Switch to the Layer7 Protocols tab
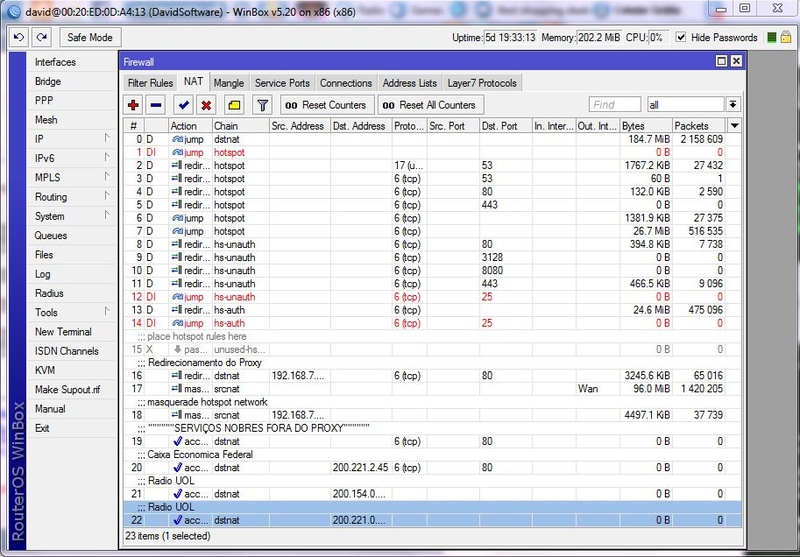800x557 pixels. pos(482,83)
